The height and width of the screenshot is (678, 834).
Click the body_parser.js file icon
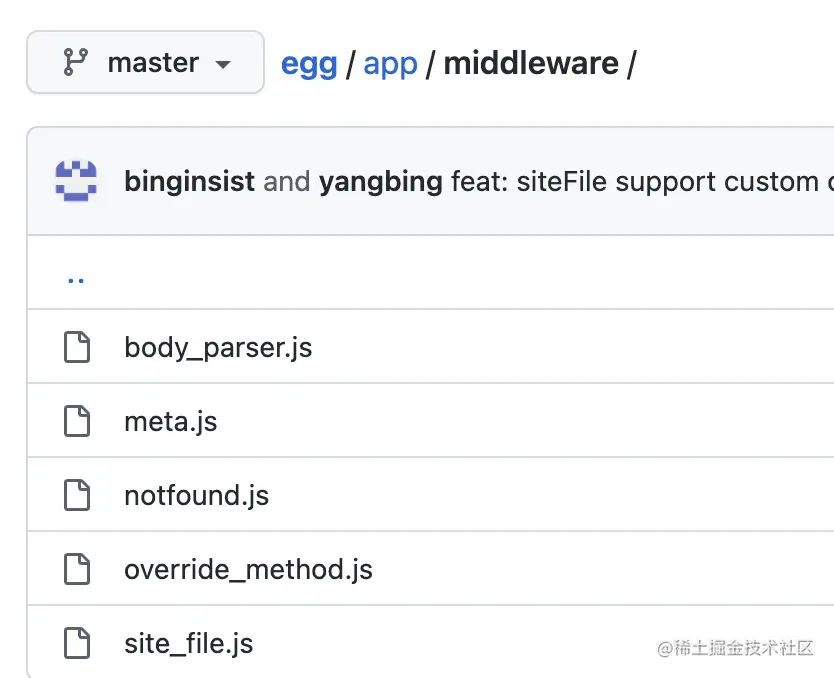[77, 347]
